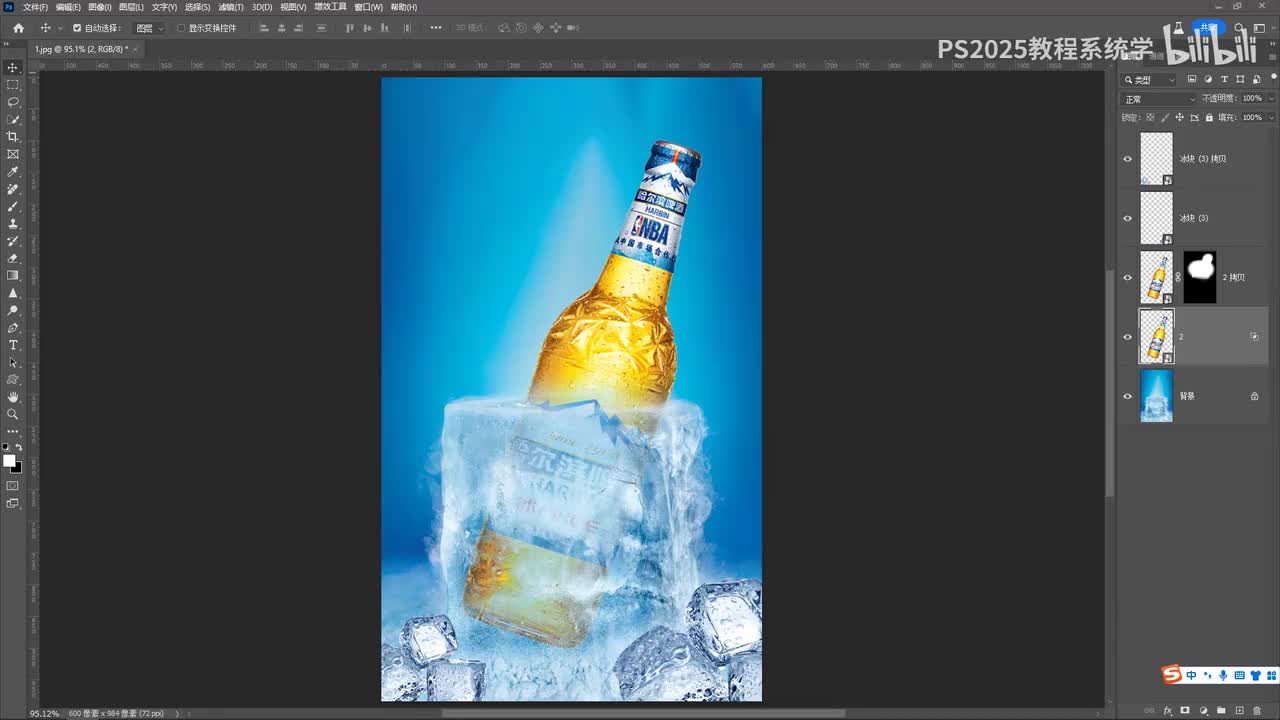
Task: Expand the status bar info arrow
Action: 178,713
